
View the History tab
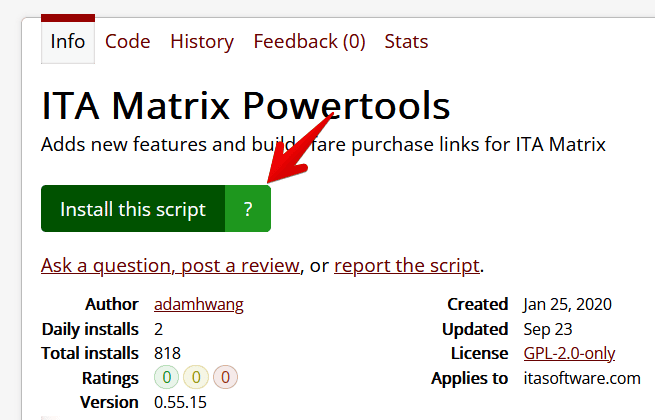[201, 41]
